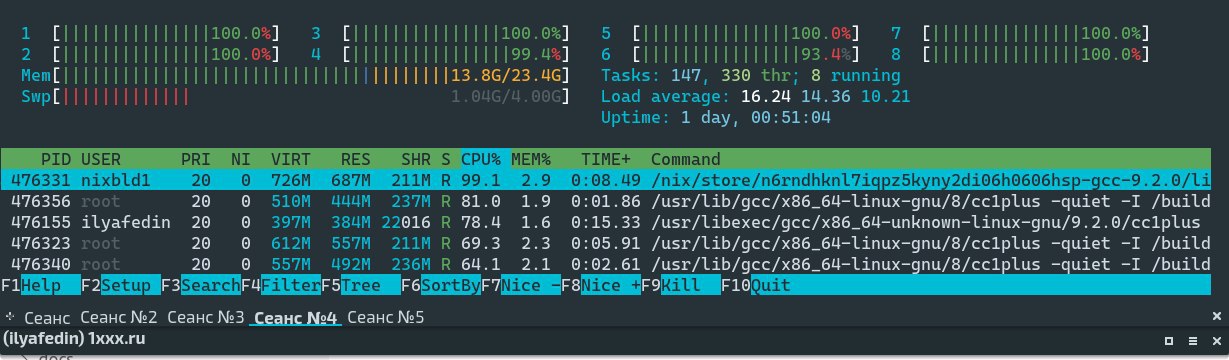
Task: Open F2 Setup in htop
Action: (120, 285)
